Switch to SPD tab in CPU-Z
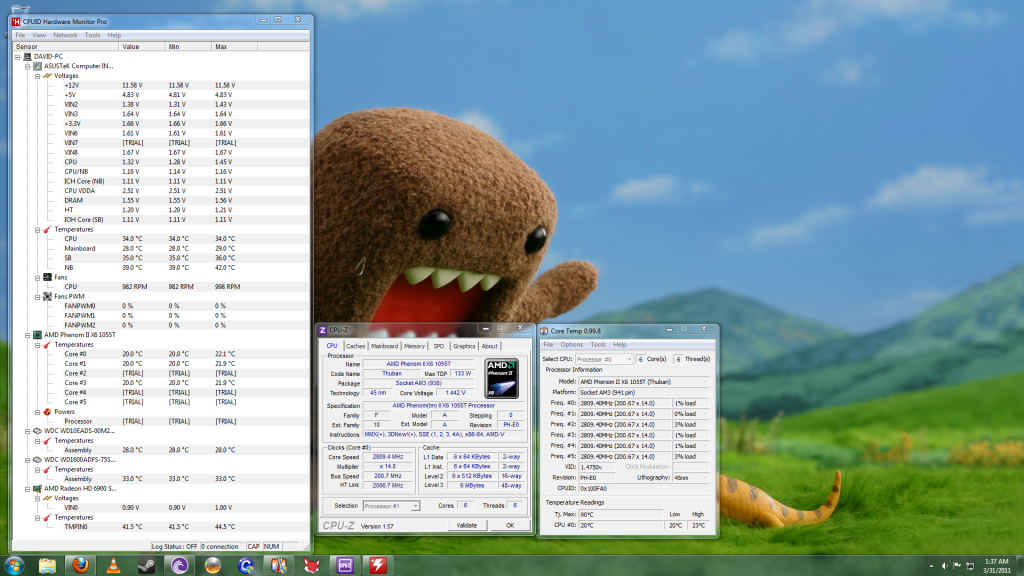This screenshot has width=1024, height=576. (x=439, y=346)
